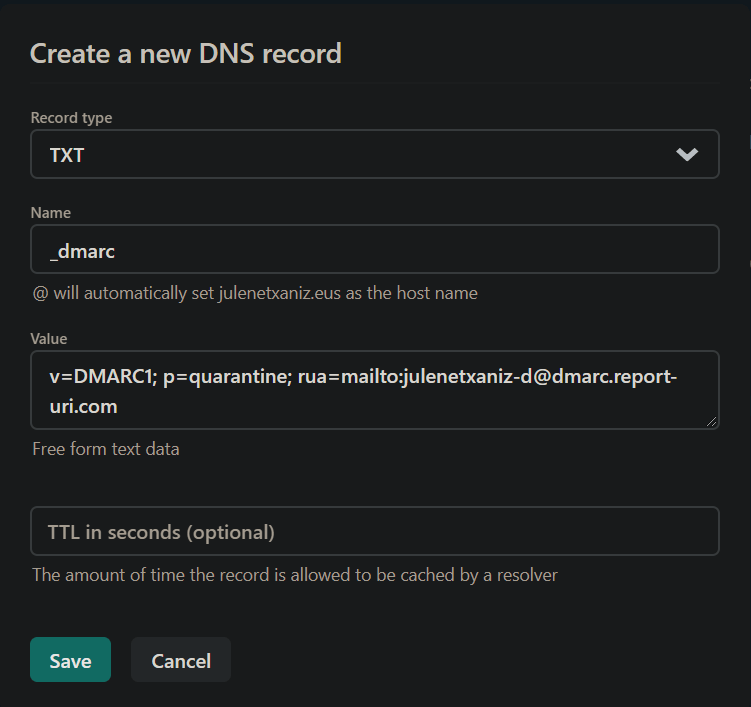Click the 'Name' field label
This screenshot has height=707, width=751.
coord(51,213)
